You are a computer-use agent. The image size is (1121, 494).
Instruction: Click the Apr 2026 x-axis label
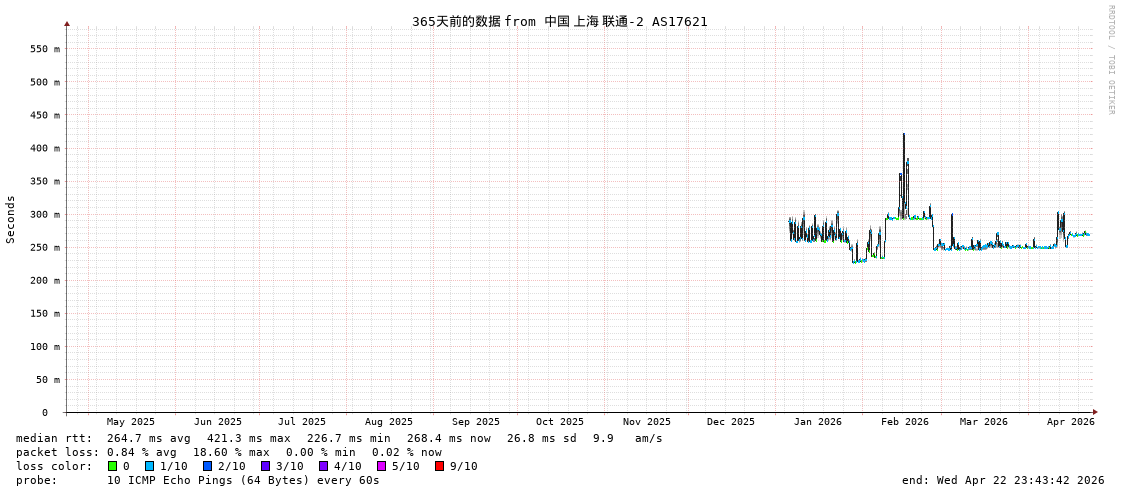(x=1070, y=422)
